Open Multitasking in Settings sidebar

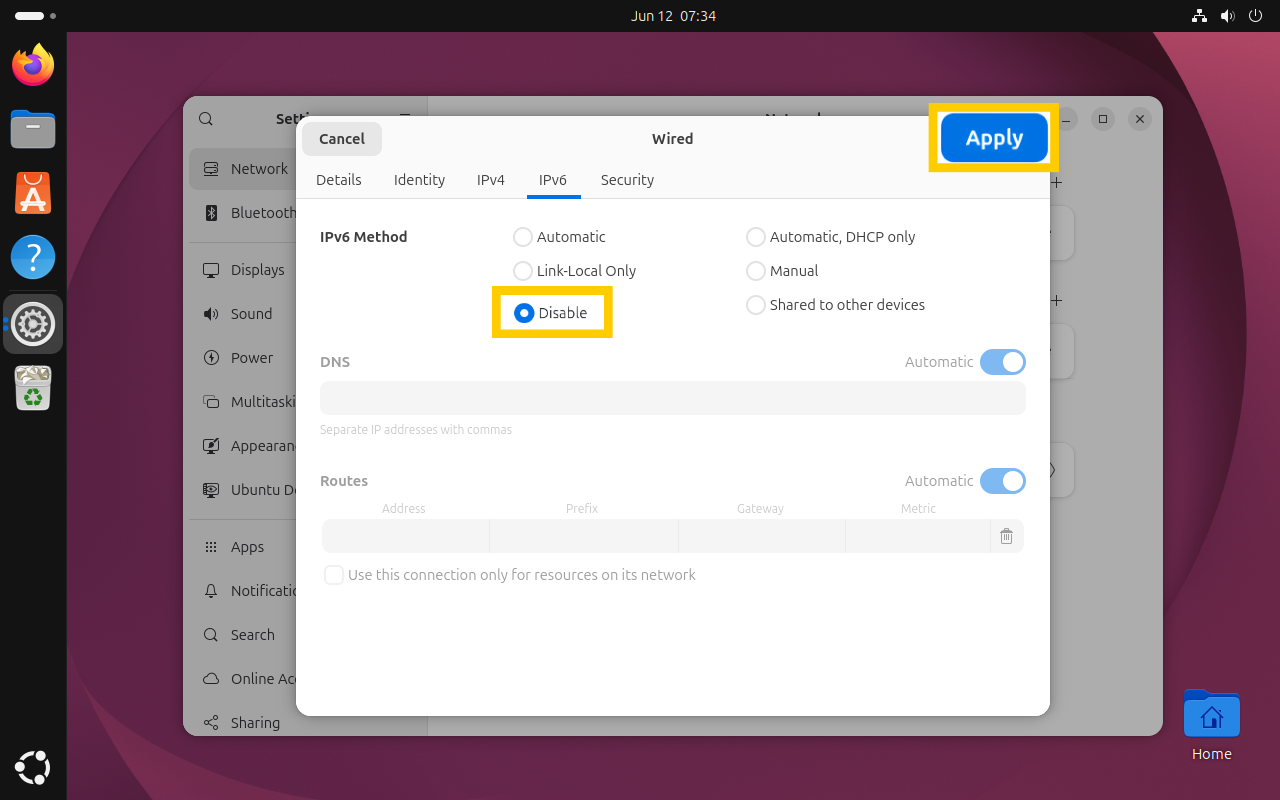click(243, 402)
